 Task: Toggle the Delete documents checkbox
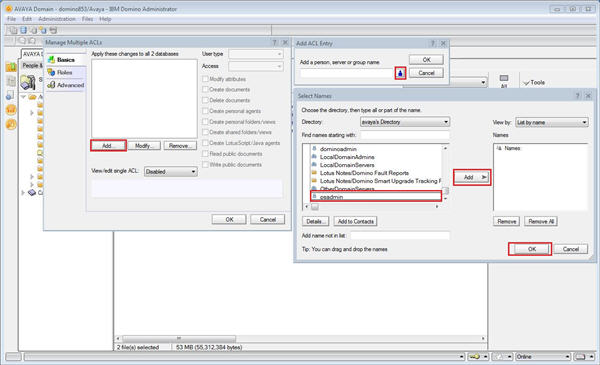pos(205,100)
